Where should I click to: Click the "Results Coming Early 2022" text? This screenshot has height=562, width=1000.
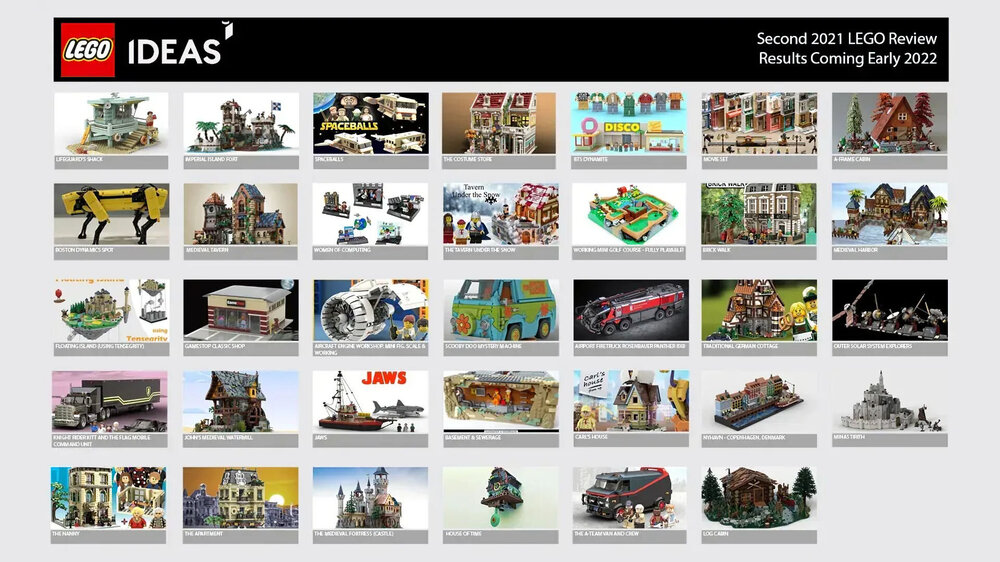click(848, 59)
